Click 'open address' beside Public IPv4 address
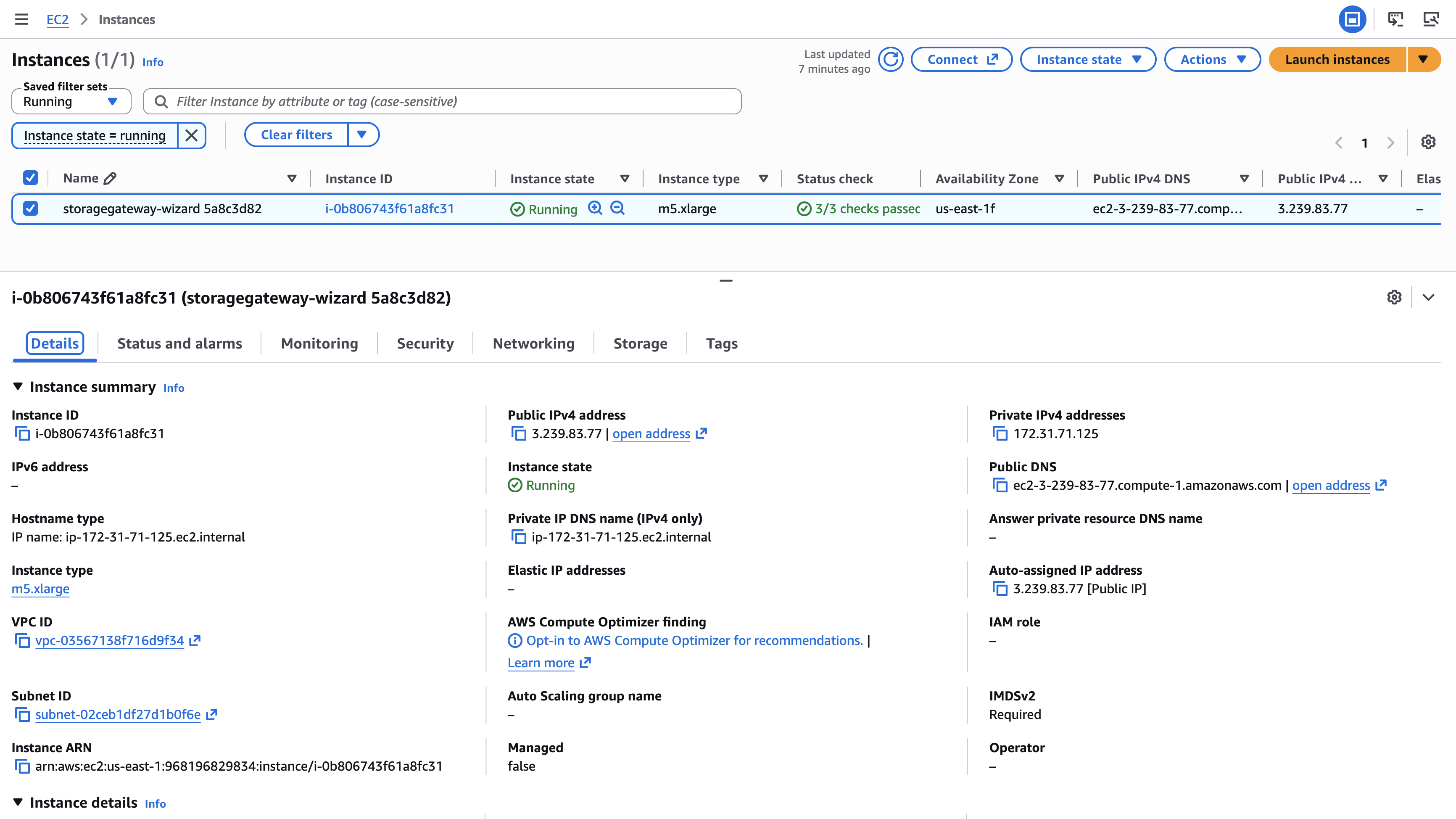This screenshot has width=1456, height=819. pyautogui.click(x=651, y=433)
